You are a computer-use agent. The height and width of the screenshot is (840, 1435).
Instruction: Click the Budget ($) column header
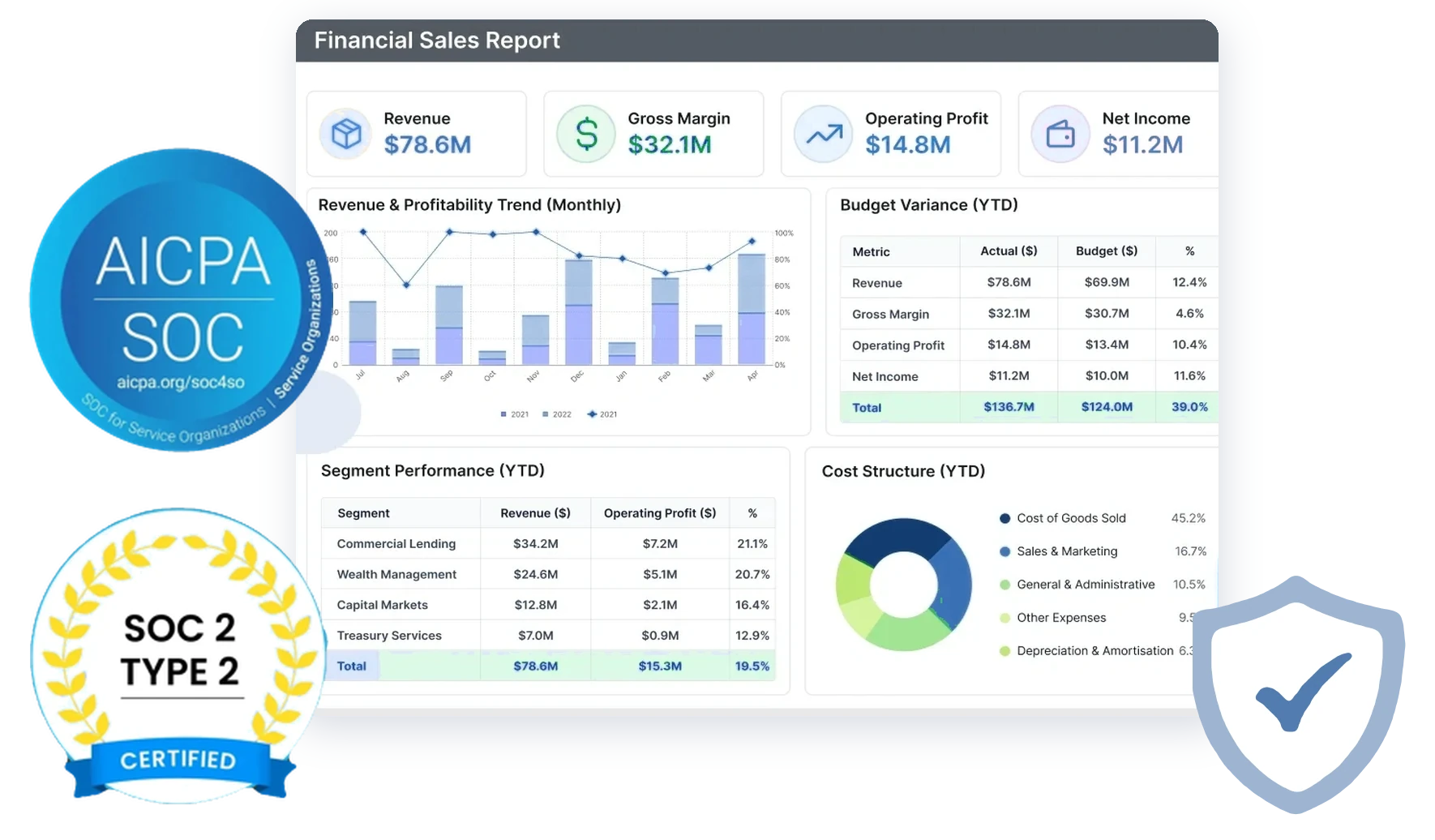[x=1107, y=251]
